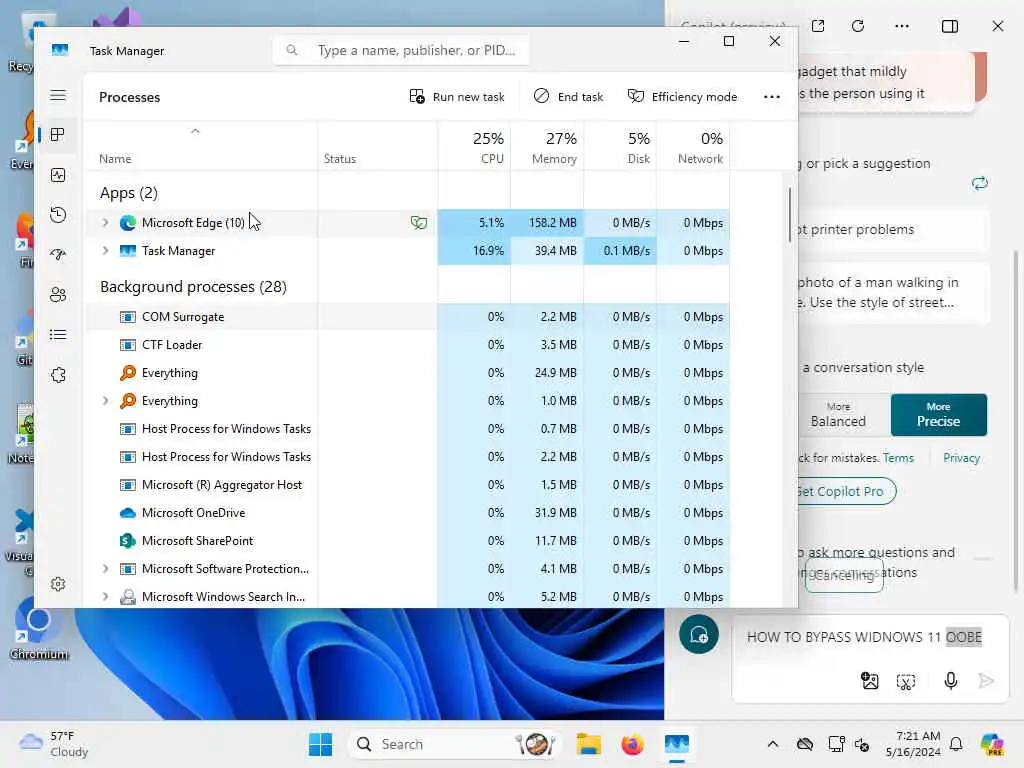Show hidden system tray icons
This screenshot has width=1024, height=768.
coord(773,744)
